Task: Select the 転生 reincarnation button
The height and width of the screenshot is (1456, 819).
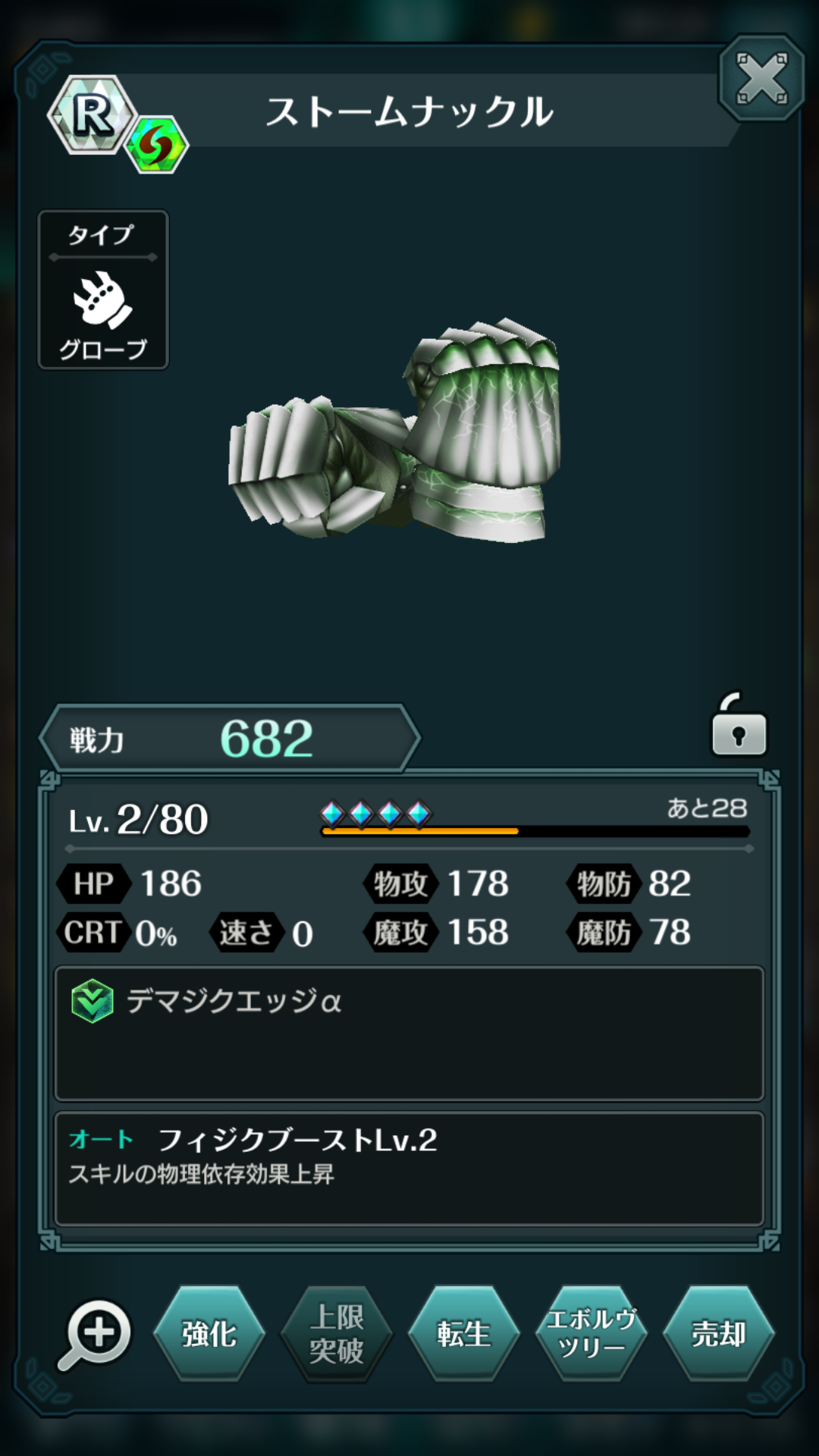Action: 463,1334
